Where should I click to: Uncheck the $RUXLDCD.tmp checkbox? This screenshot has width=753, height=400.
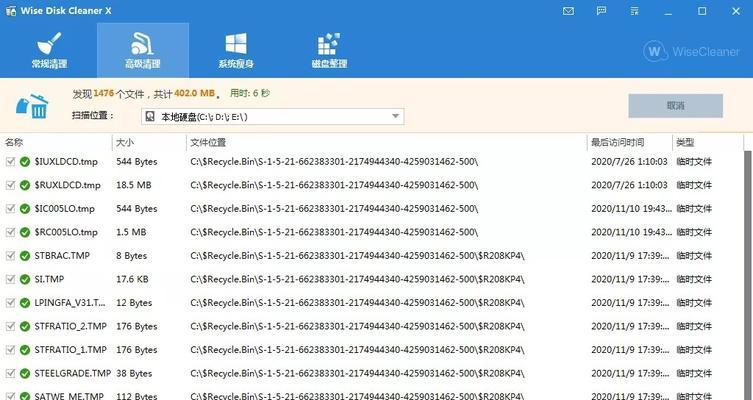click(x=11, y=185)
